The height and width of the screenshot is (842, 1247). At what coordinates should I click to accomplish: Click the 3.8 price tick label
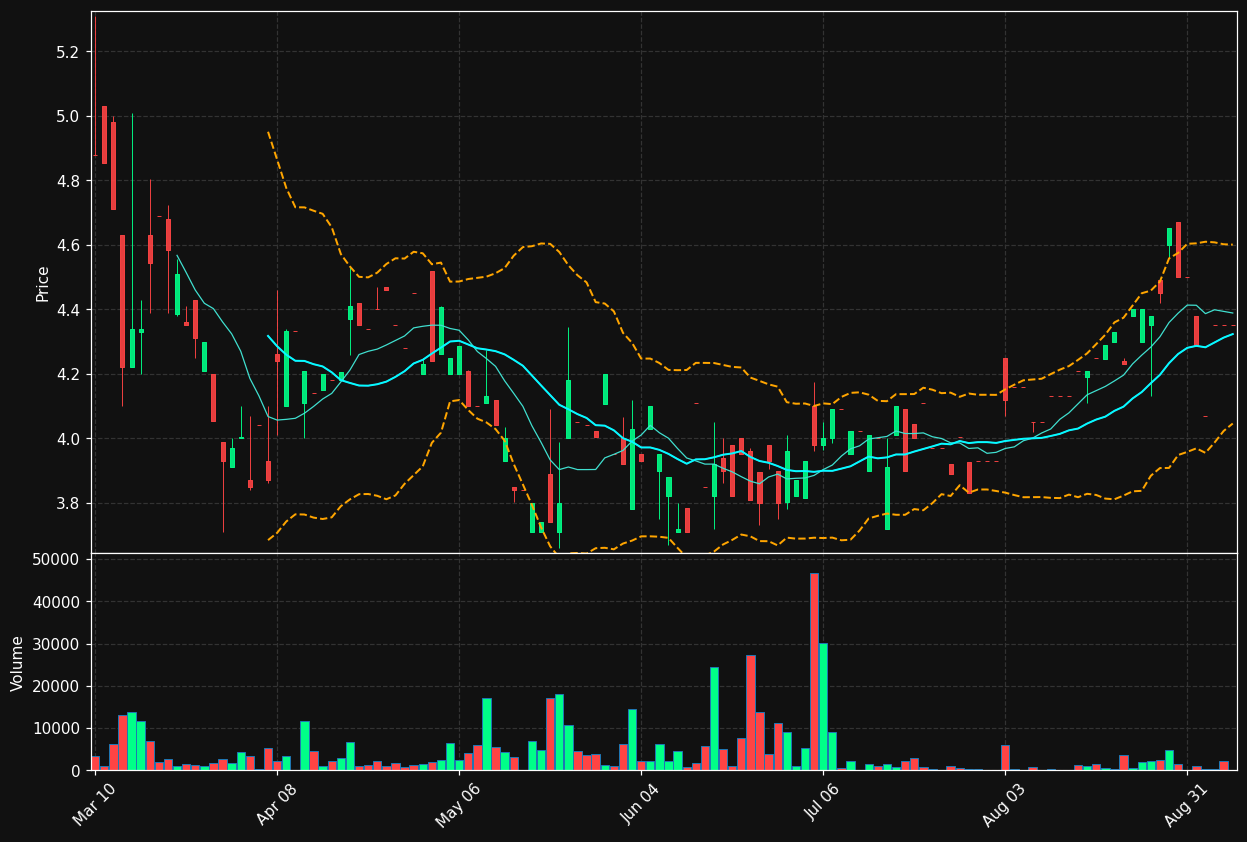click(x=67, y=503)
